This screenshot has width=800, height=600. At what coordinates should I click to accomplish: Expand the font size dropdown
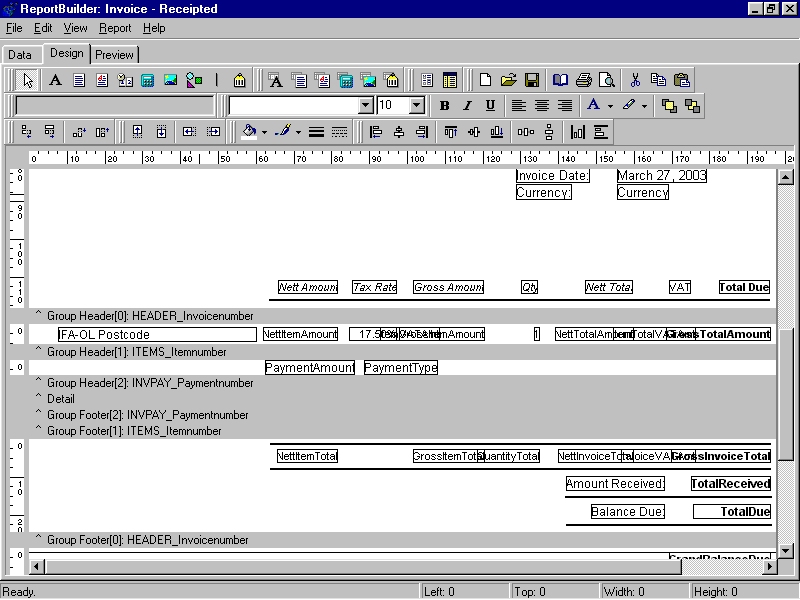click(x=417, y=105)
